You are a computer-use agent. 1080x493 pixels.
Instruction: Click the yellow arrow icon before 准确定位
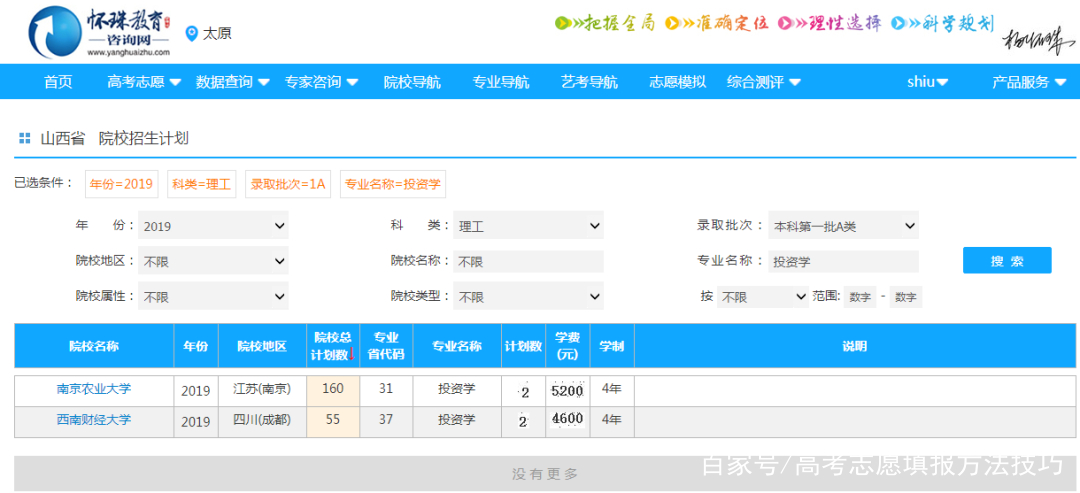click(x=672, y=23)
